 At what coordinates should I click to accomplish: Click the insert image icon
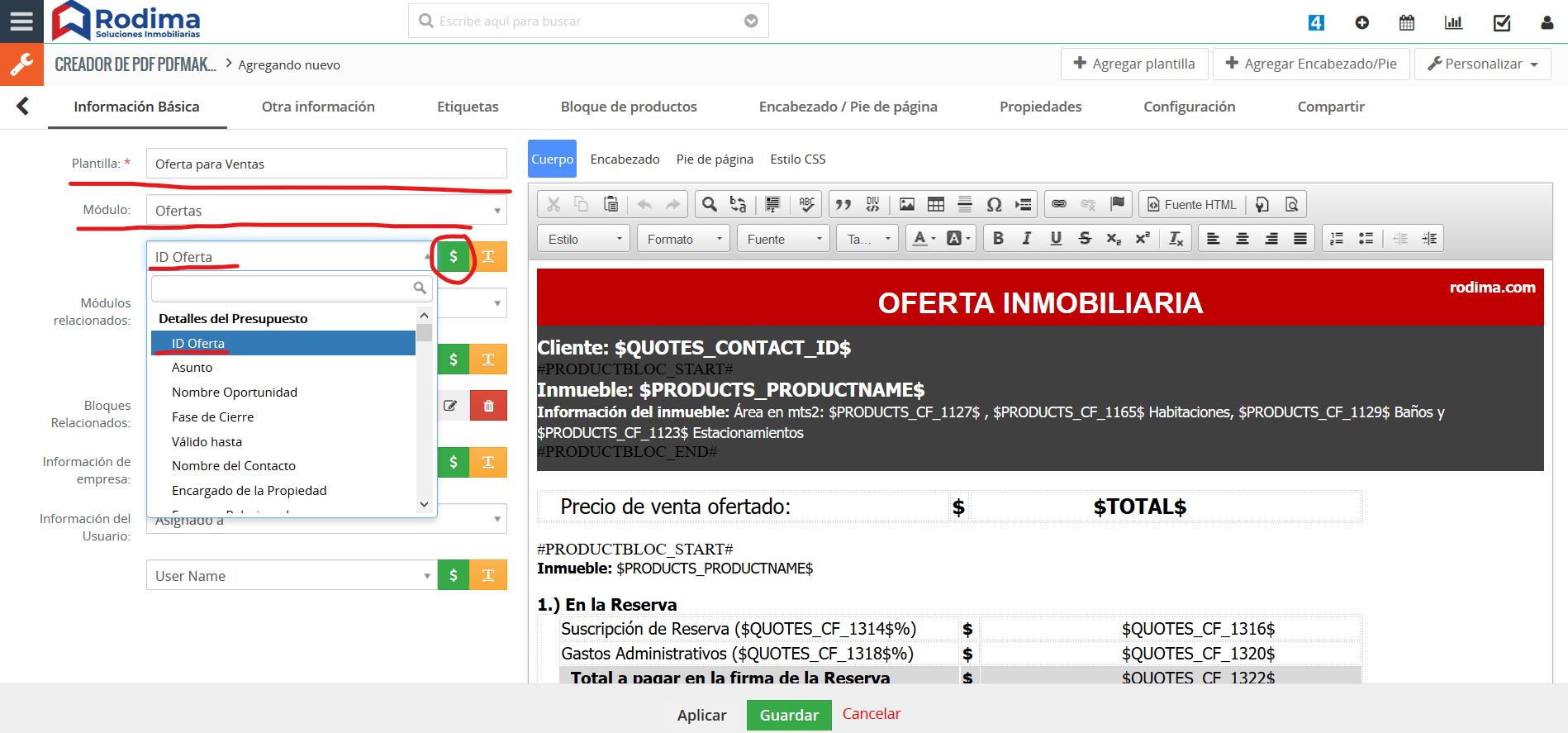click(907, 205)
